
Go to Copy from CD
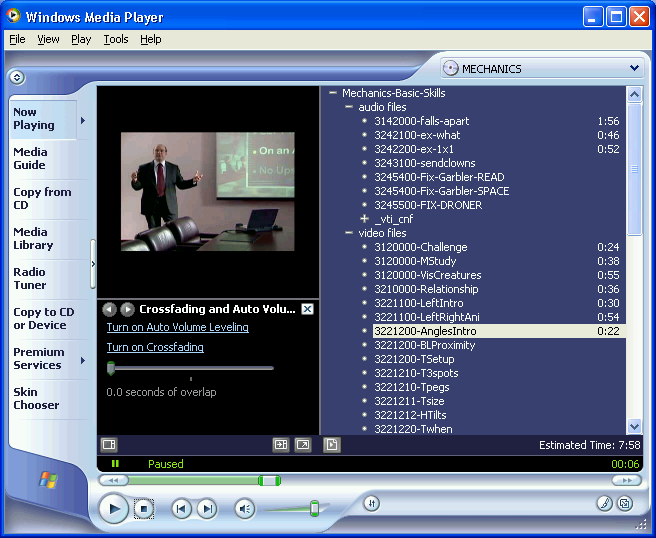pyautogui.click(x=42, y=199)
